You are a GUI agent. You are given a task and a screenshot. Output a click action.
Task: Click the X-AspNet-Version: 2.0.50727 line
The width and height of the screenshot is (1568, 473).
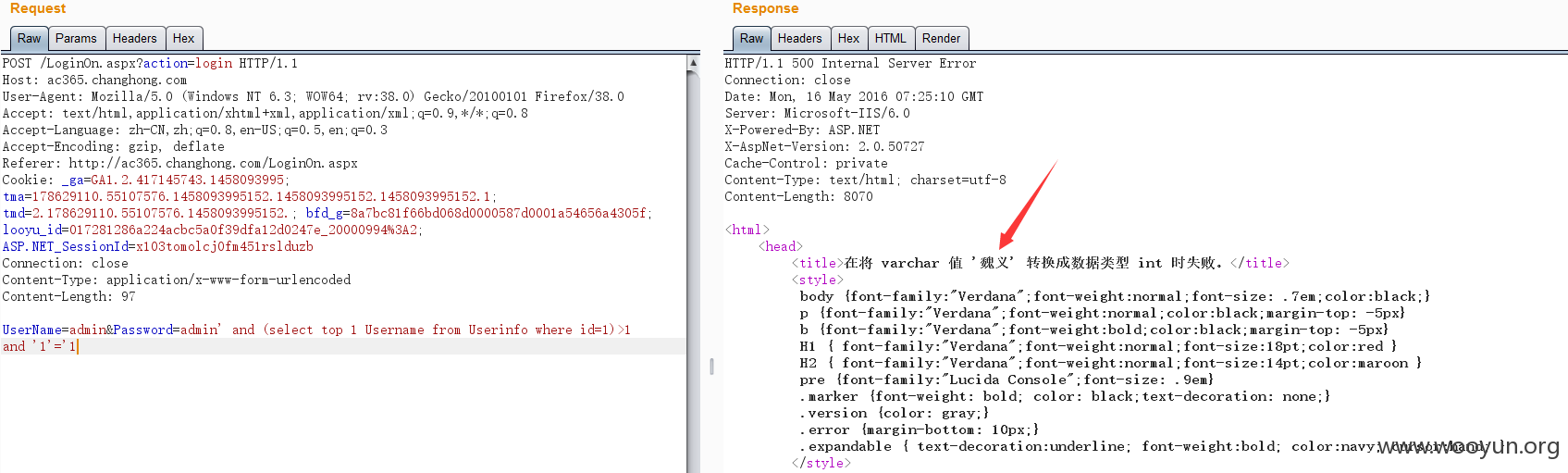click(824, 146)
